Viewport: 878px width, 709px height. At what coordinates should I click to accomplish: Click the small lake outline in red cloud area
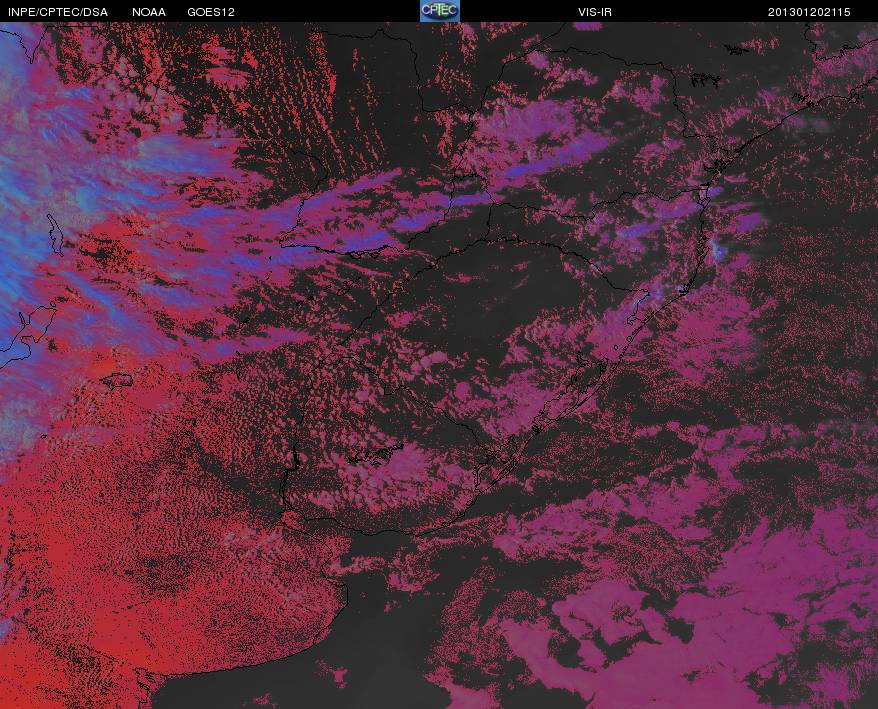tap(118, 380)
